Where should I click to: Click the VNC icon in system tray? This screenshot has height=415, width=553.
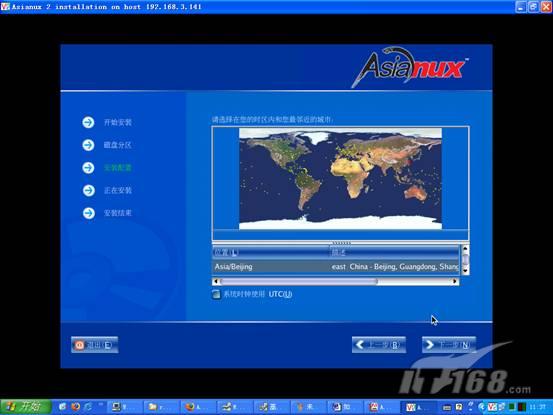pyautogui.click(x=492, y=407)
